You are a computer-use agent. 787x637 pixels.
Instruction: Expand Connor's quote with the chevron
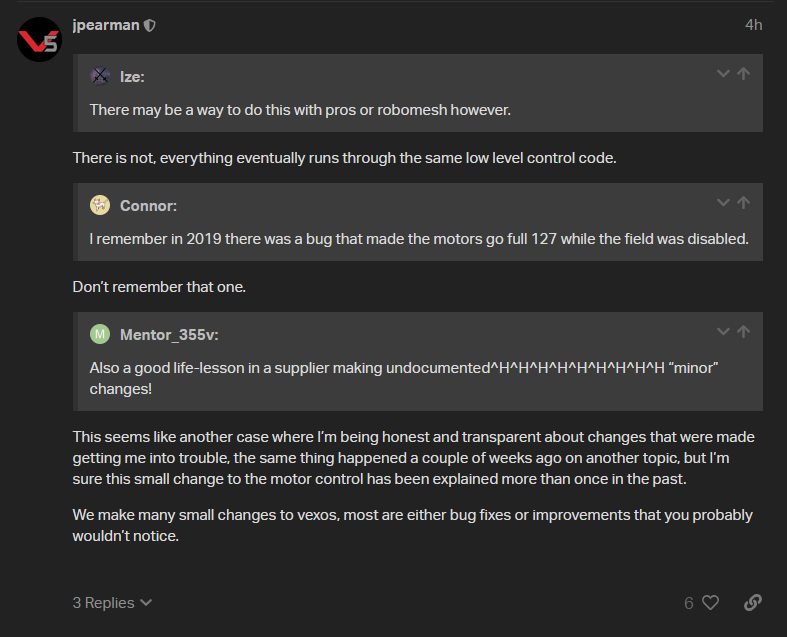coord(723,203)
